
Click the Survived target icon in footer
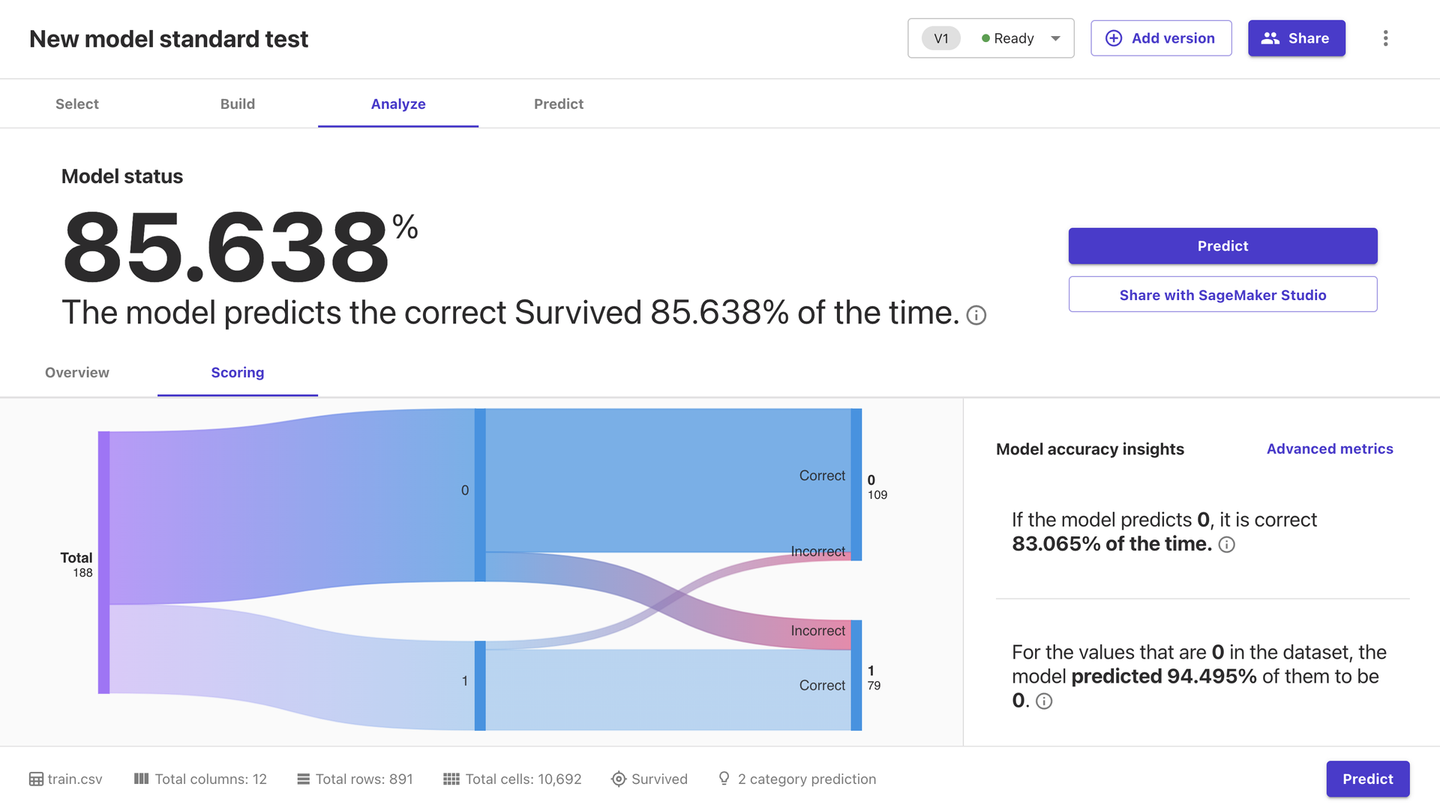[x=618, y=779]
